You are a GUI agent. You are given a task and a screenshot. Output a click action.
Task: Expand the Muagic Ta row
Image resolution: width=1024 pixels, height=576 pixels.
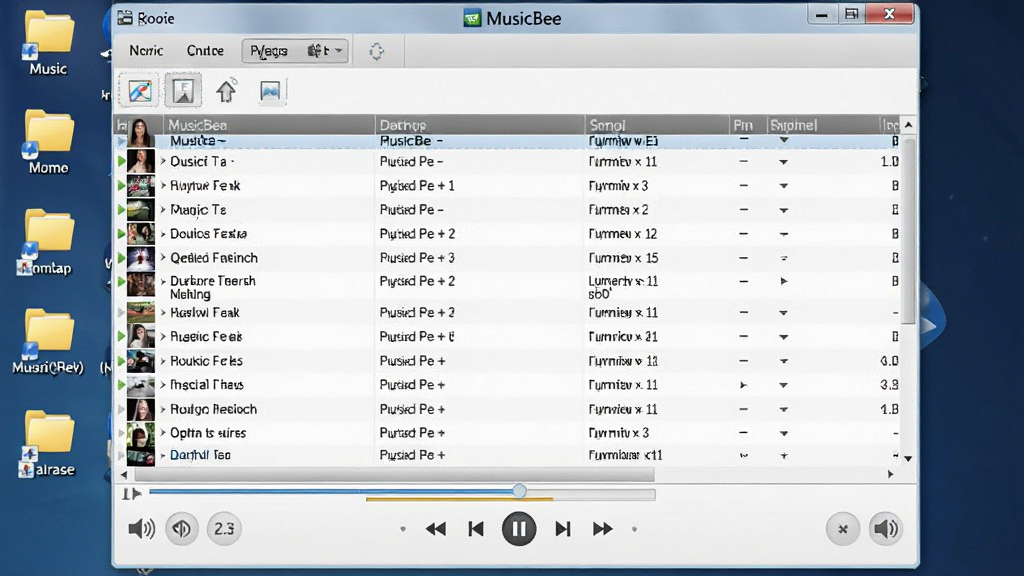(x=163, y=210)
